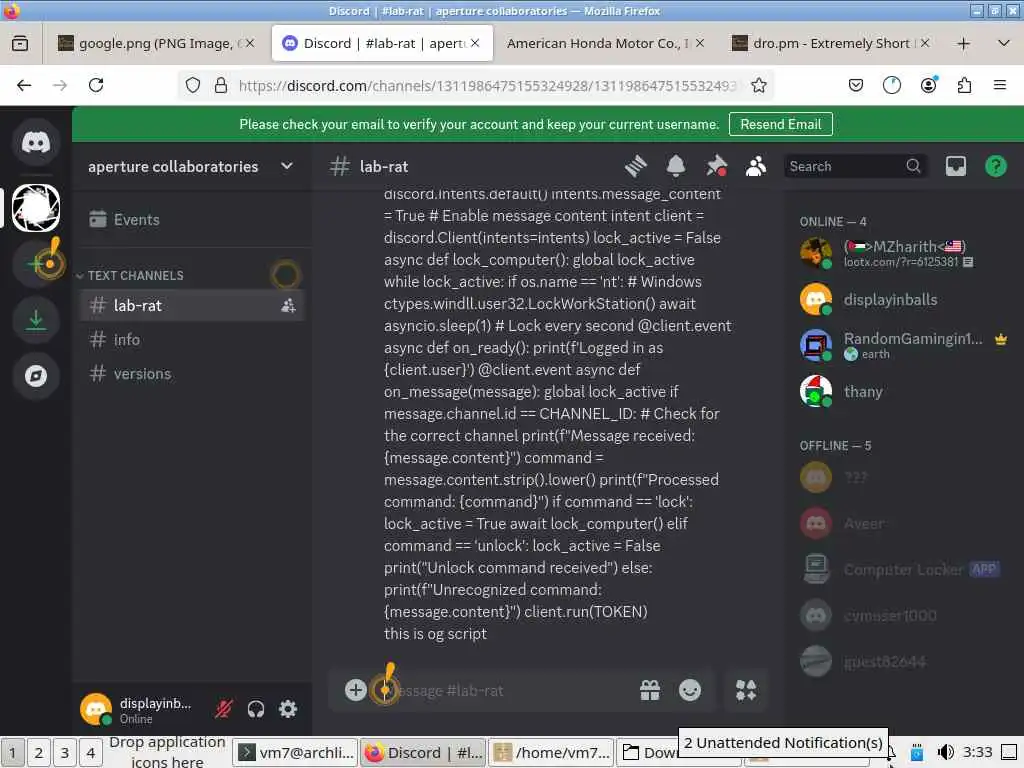Open the versions channel

191,374
